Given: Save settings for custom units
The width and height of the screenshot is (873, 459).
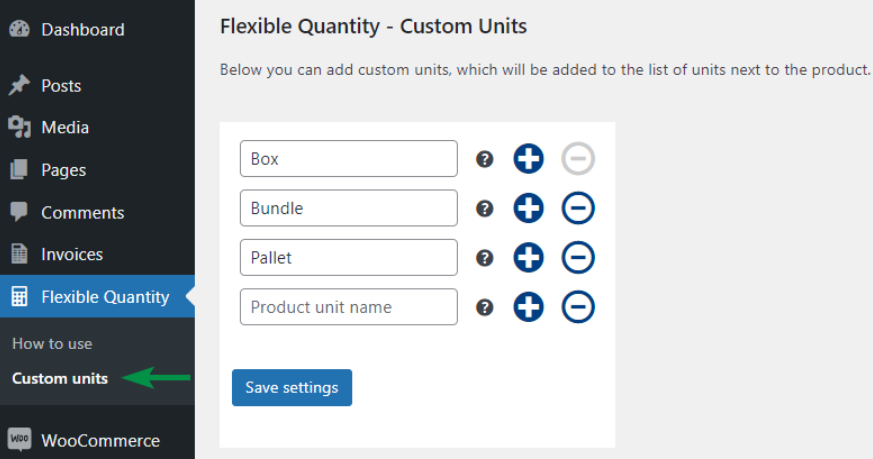Looking at the screenshot, I should (x=292, y=388).
